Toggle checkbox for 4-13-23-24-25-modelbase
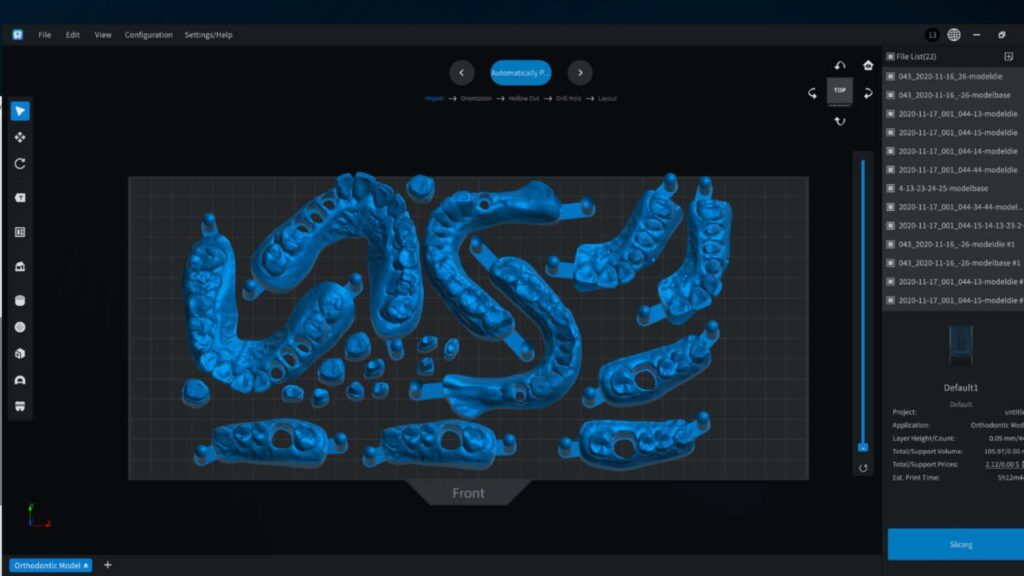This screenshot has height=576, width=1024. 890,188
